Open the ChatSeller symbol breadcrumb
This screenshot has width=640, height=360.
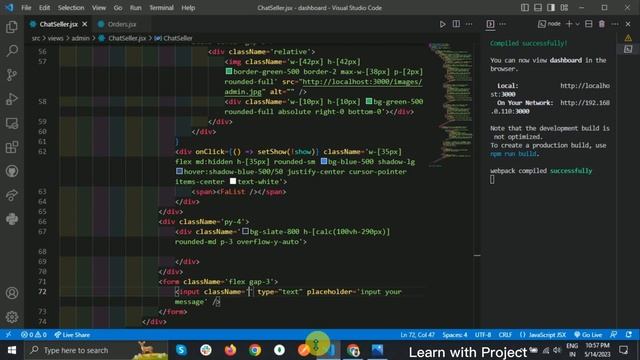177,38
